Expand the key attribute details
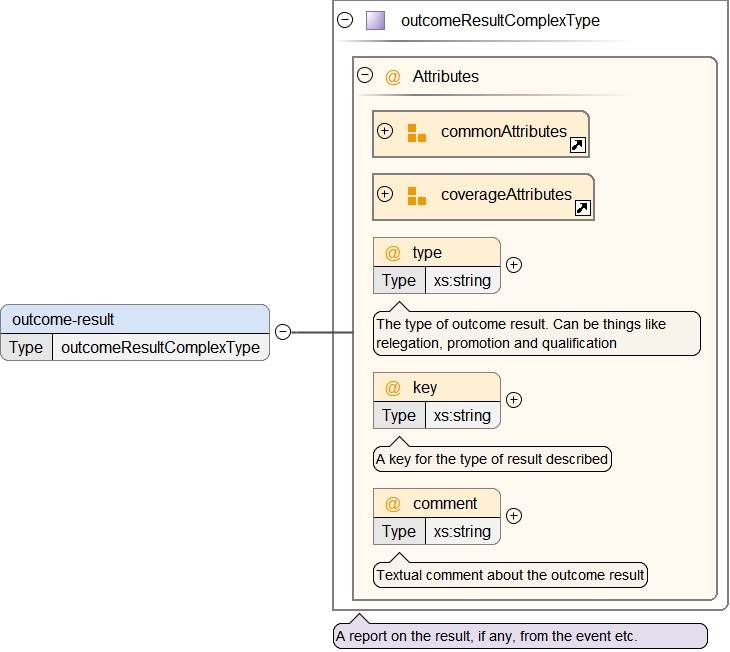This screenshot has width=730, height=652. pyautogui.click(x=514, y=400)
